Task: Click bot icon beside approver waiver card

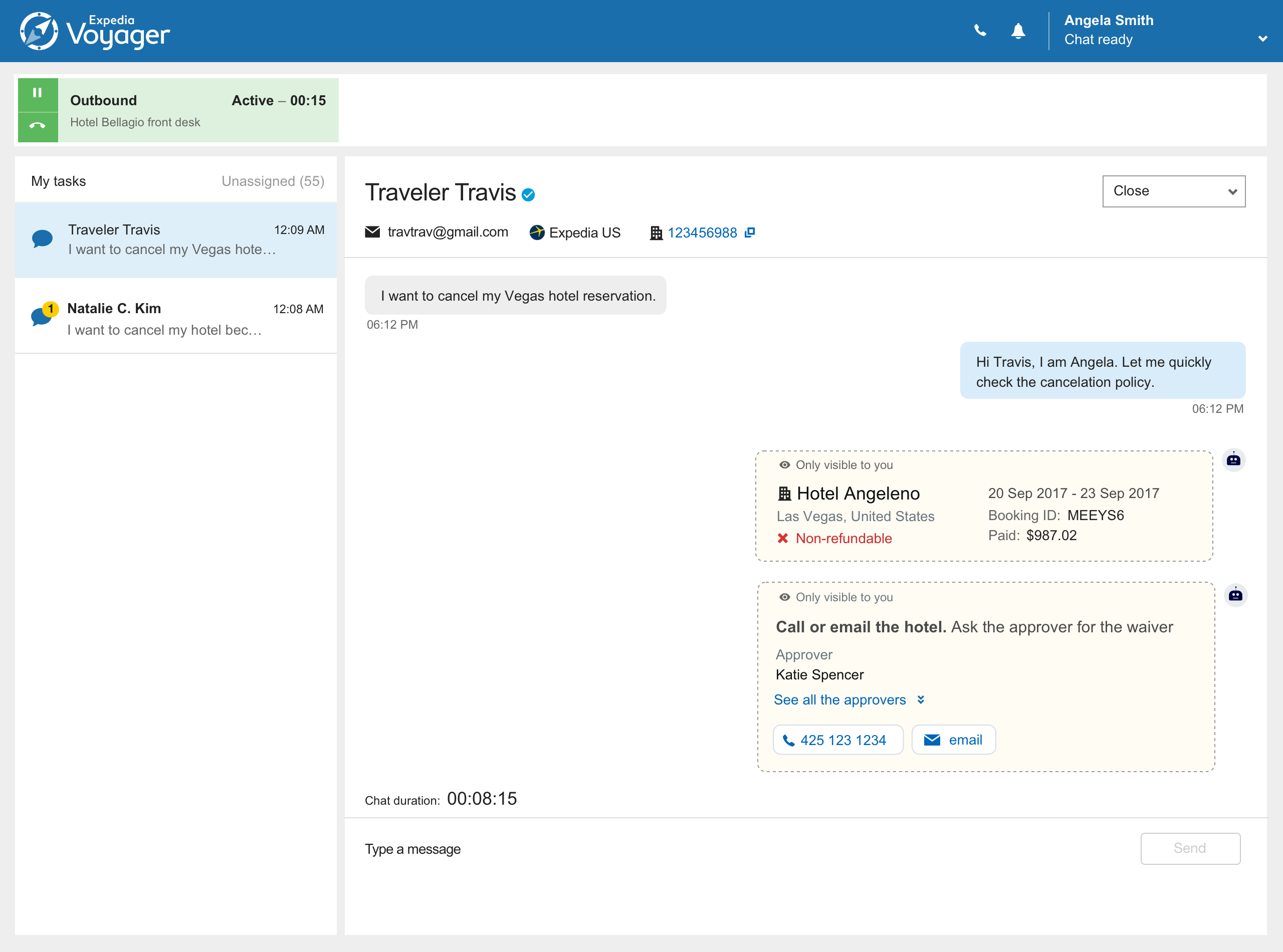Action: (1234, 595)
